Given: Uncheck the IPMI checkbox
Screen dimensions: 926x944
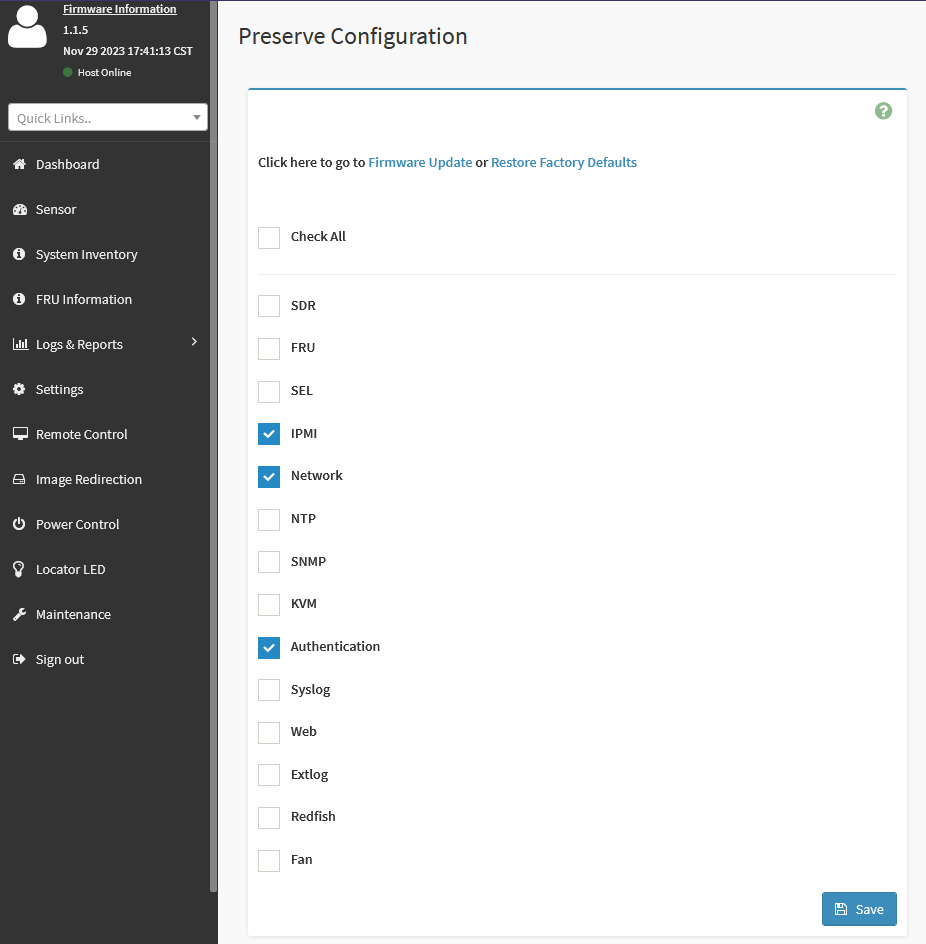Looking at the screenshot, I should click(269, 434).
